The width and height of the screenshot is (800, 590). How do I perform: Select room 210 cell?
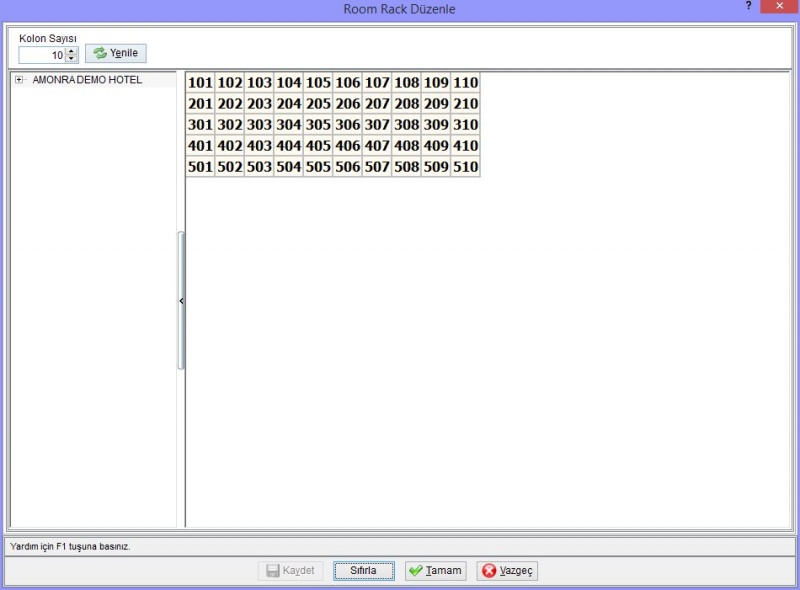[465, 104]
